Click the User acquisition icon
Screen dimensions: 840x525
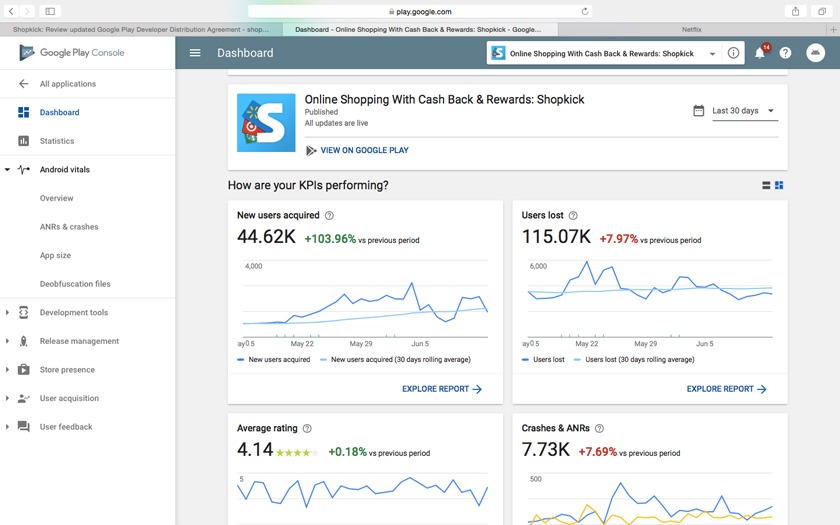24,398
